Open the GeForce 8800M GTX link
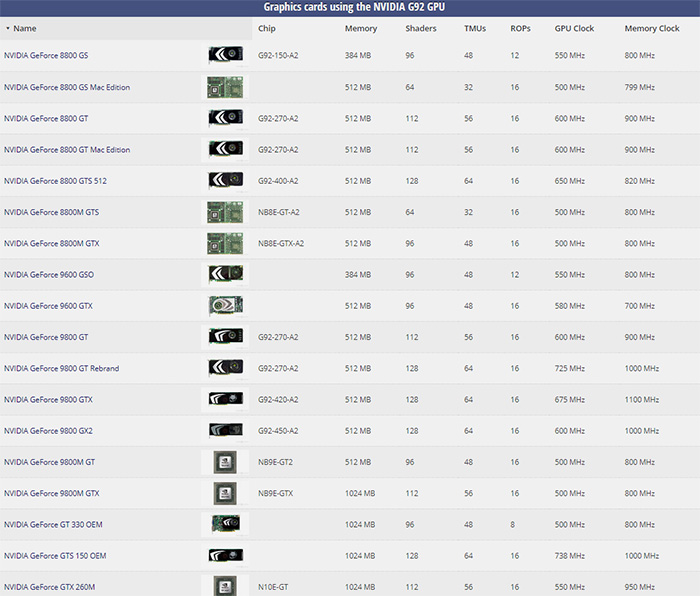Image resolution: width=700 pixels, height=596 pixels. coord(52,243)
